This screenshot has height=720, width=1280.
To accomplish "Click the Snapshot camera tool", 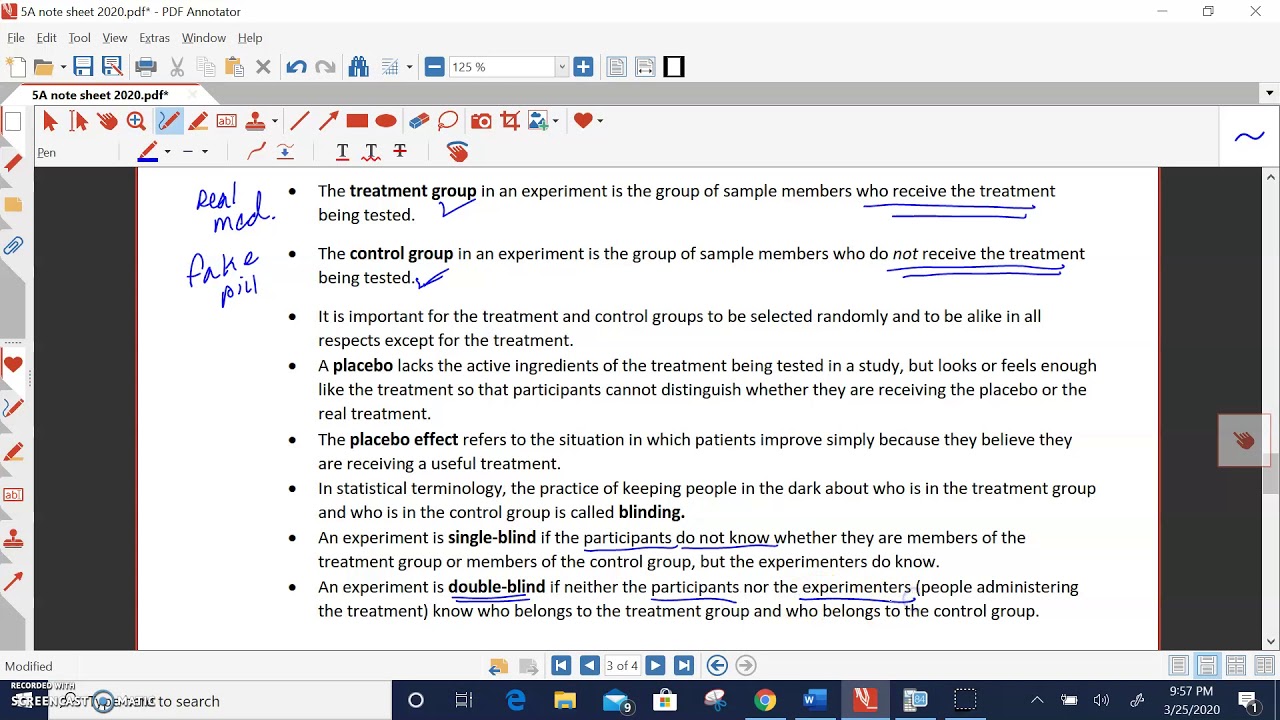I will pos(481,121).
